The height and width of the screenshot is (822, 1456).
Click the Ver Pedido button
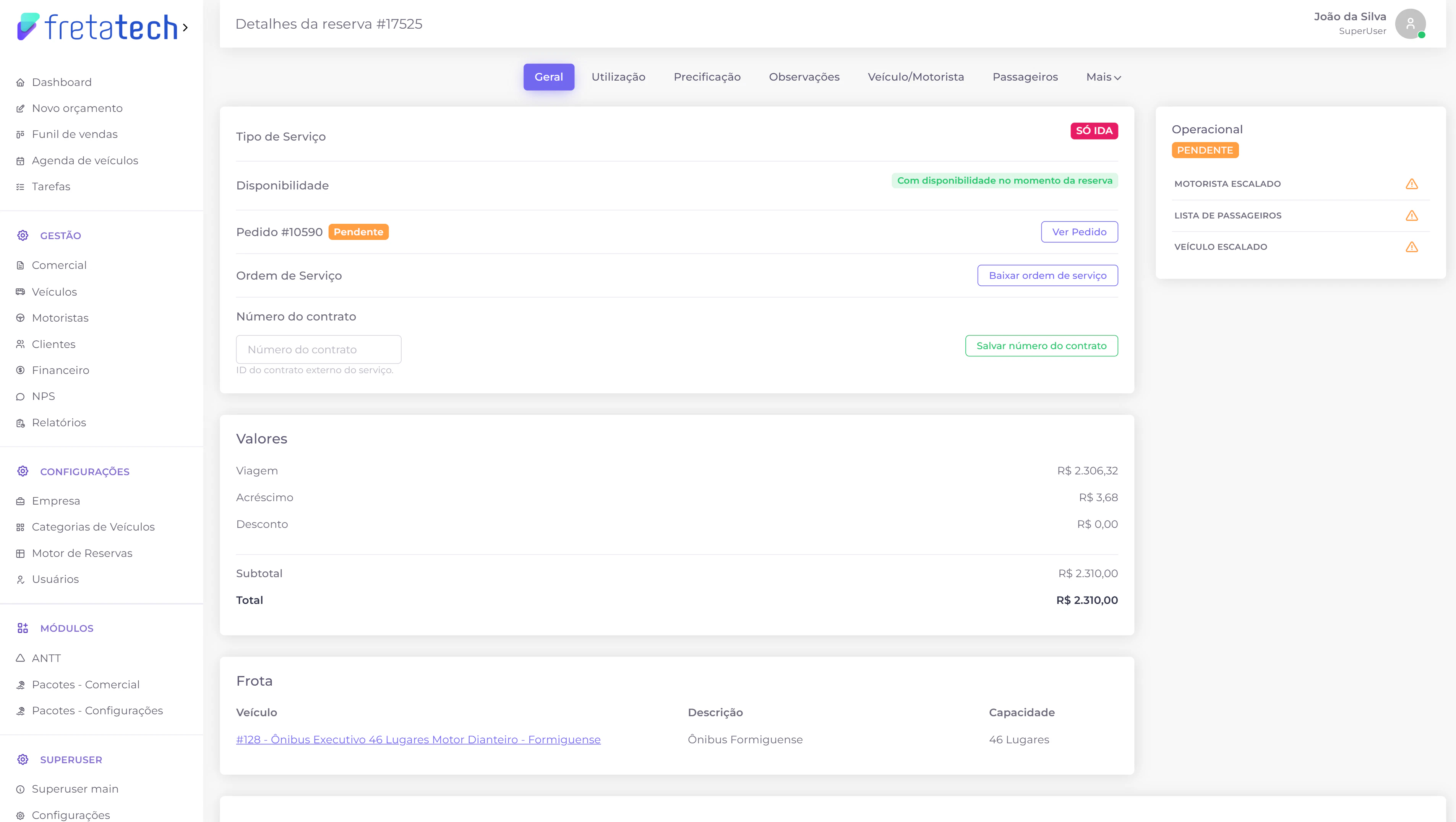1079,232
